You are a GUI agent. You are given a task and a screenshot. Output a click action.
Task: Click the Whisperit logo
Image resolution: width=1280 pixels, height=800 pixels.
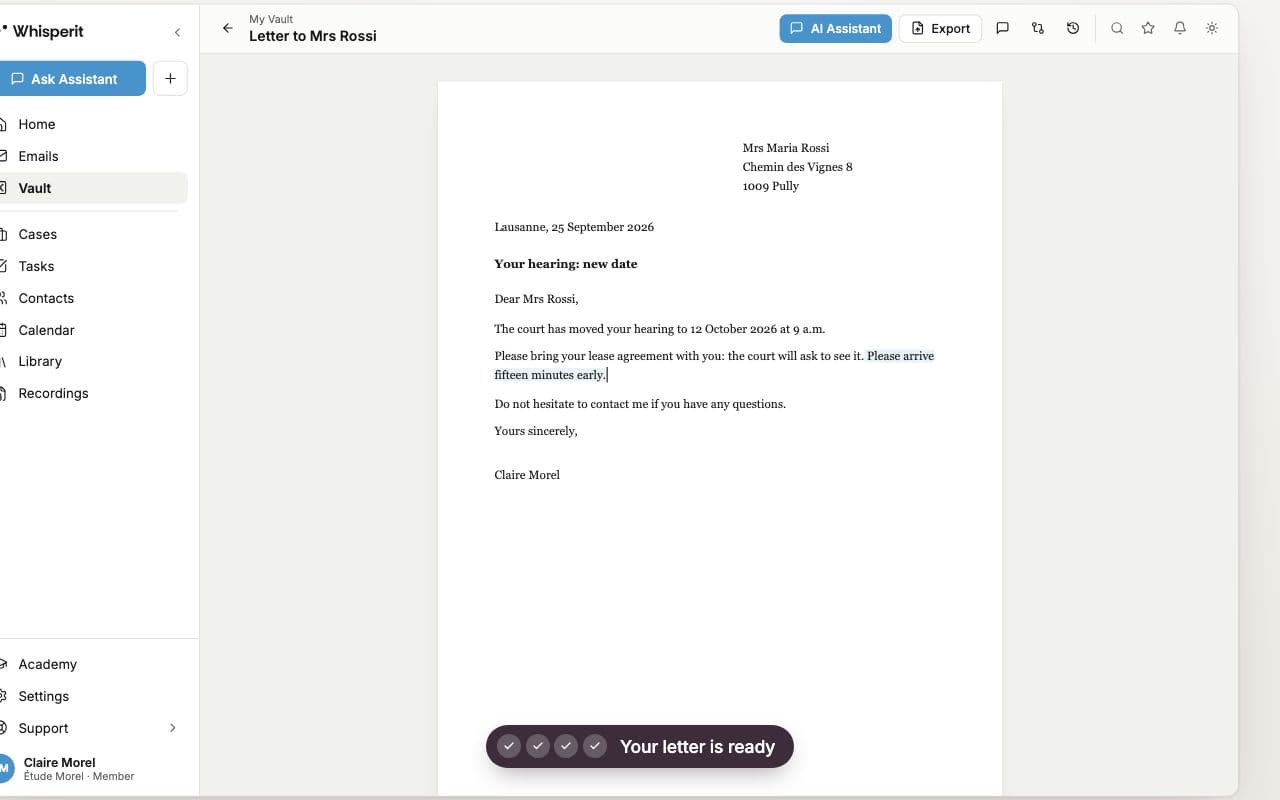[x=42, y=31]
